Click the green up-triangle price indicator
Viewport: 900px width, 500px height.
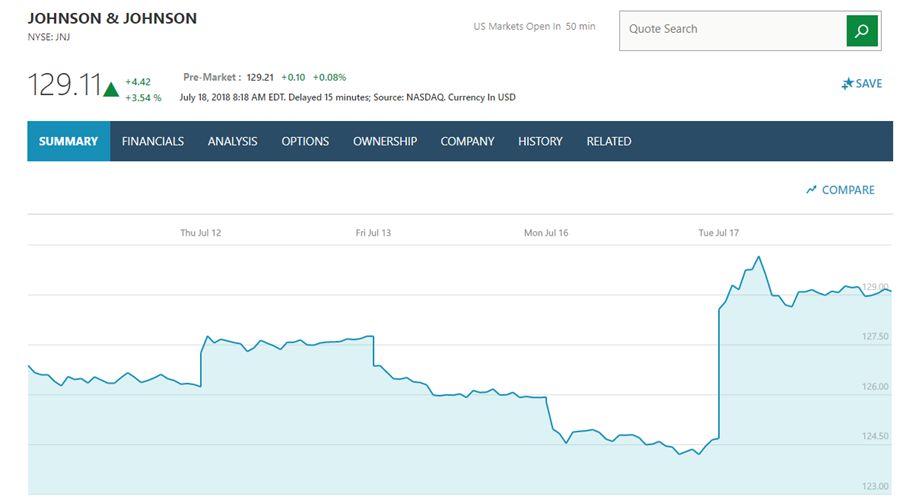click(x=111, y=89)
